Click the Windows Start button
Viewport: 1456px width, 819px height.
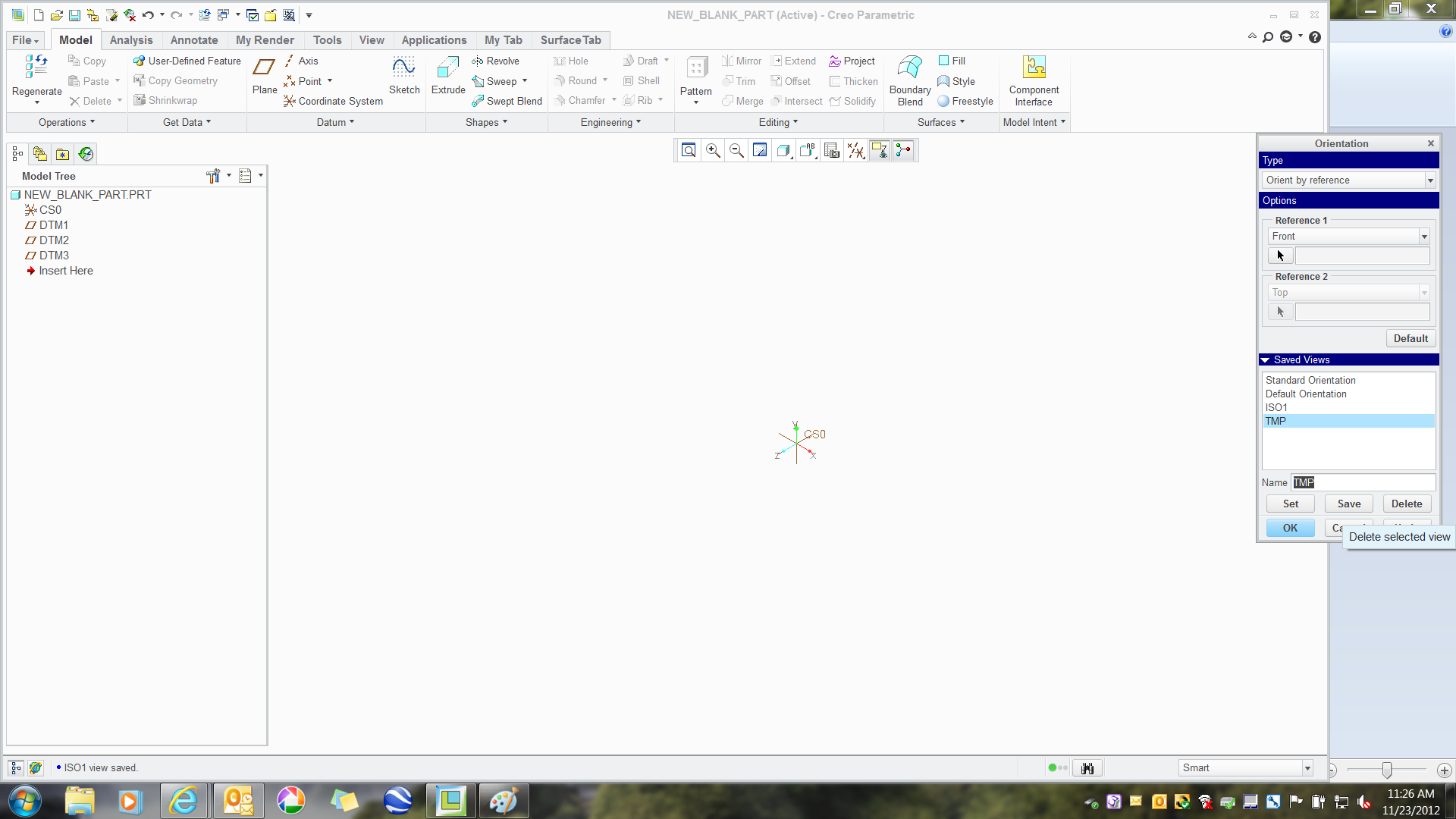[x=24, y=801]
